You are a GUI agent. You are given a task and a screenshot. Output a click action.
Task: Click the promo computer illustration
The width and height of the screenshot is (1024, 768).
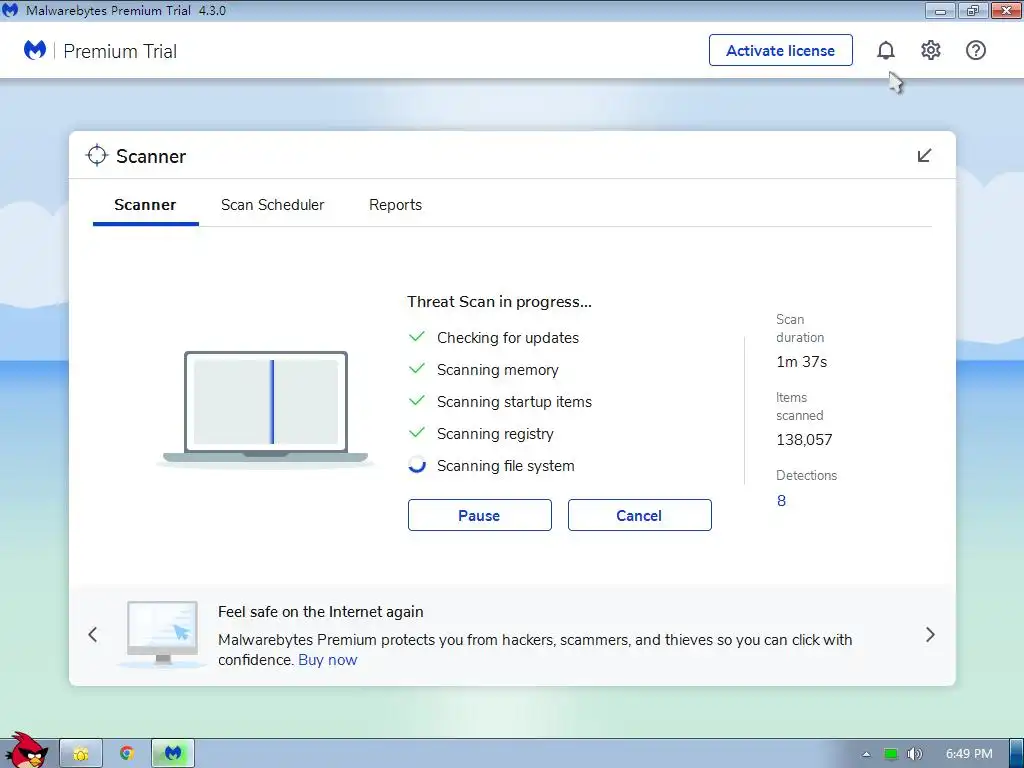[x=162, y=633]
